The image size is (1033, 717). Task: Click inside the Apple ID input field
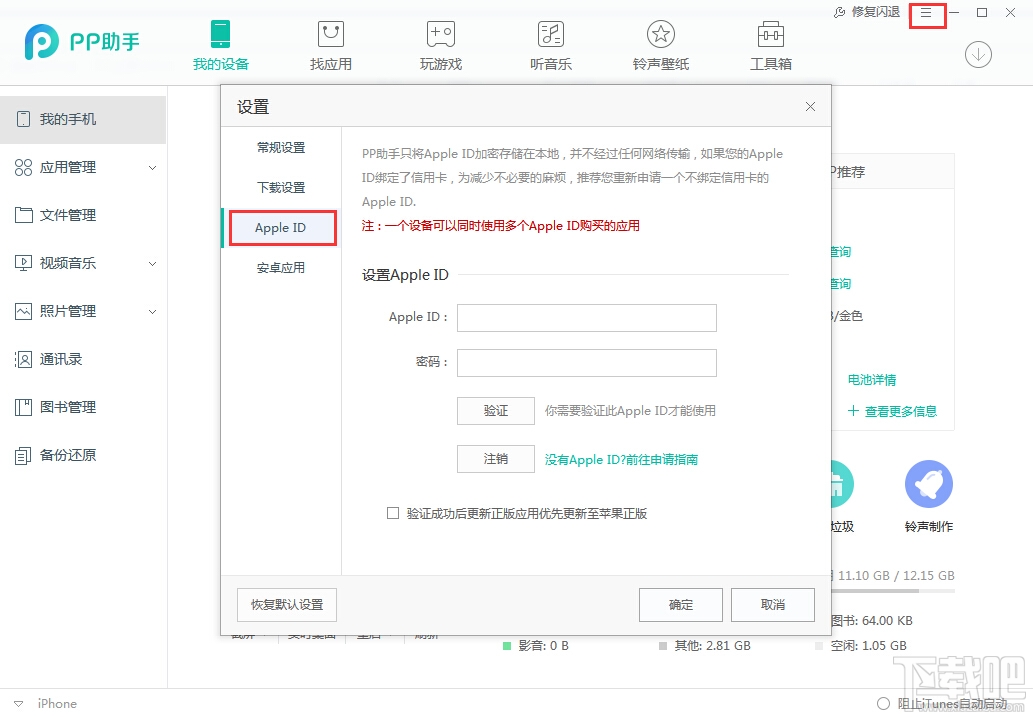(x=586, y=317)
